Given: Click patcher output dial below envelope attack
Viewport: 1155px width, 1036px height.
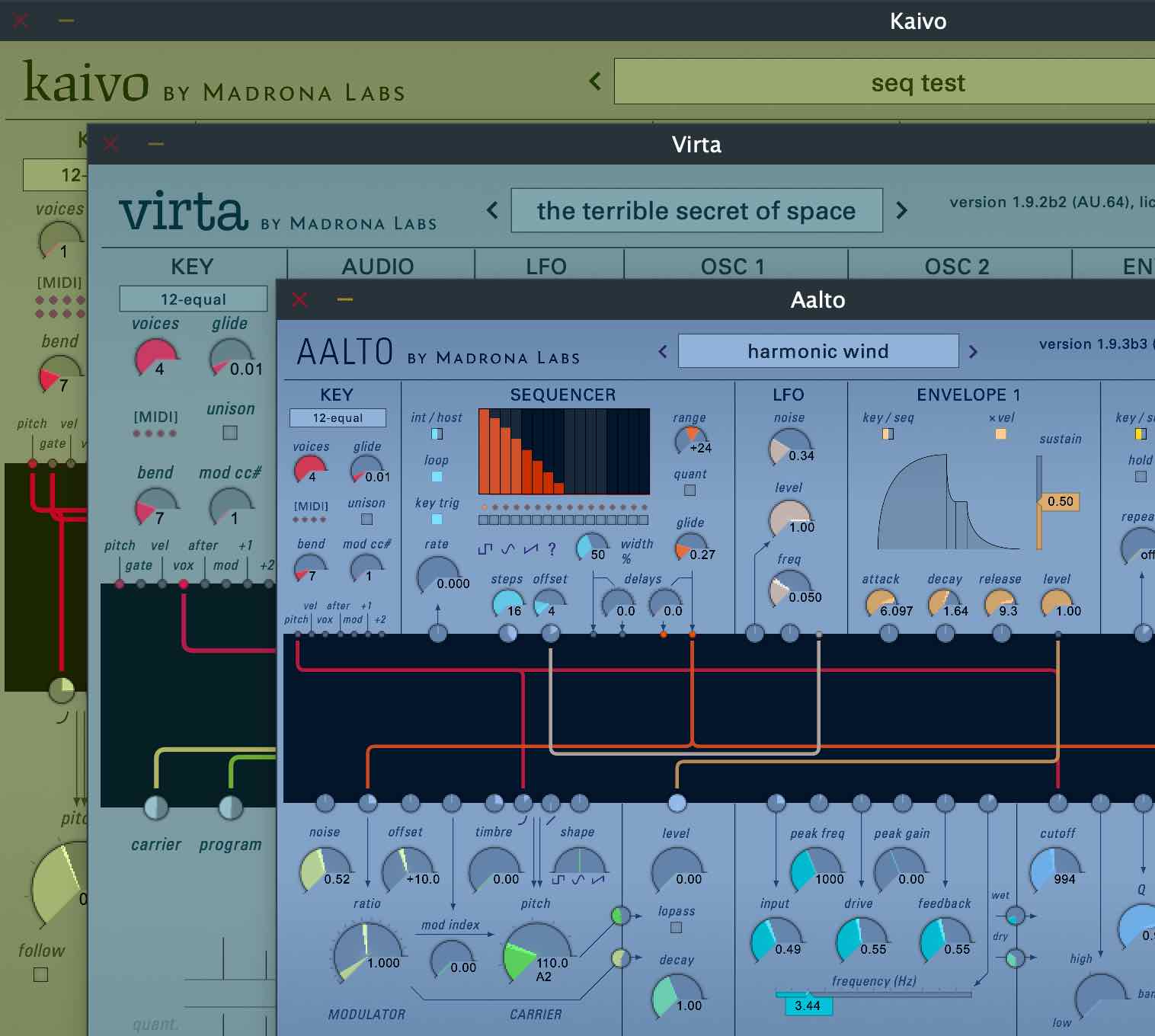Looking at the screenshot, I should (x=889, y=632).
